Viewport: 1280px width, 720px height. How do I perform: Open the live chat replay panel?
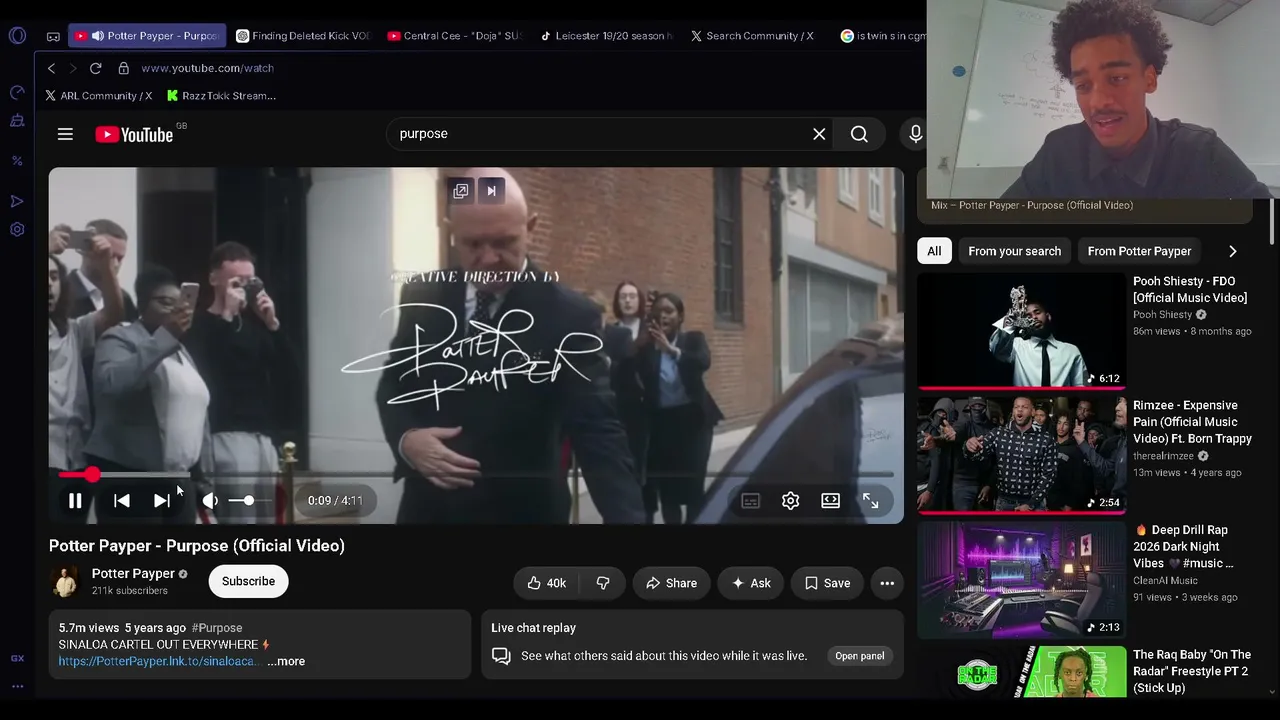click(860, 656)
